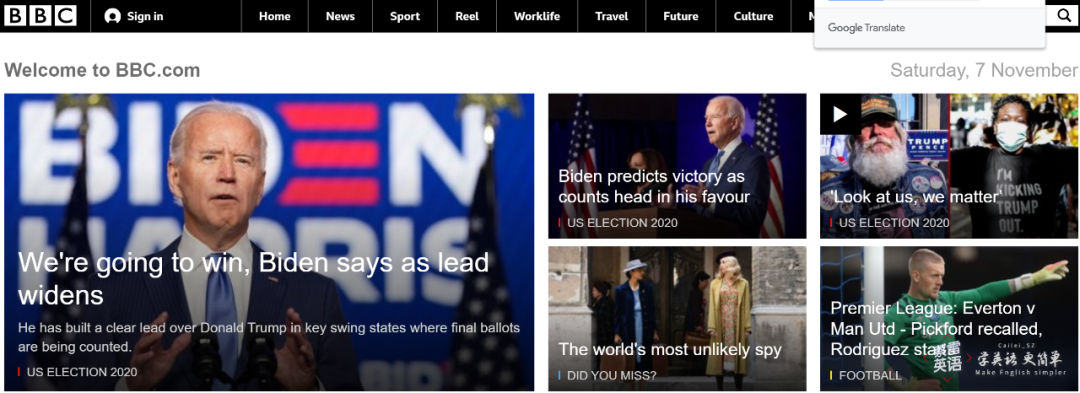Play the 'Look at us, we matter' video
This screenshot has height=393, width=1080.
(840, 114)
